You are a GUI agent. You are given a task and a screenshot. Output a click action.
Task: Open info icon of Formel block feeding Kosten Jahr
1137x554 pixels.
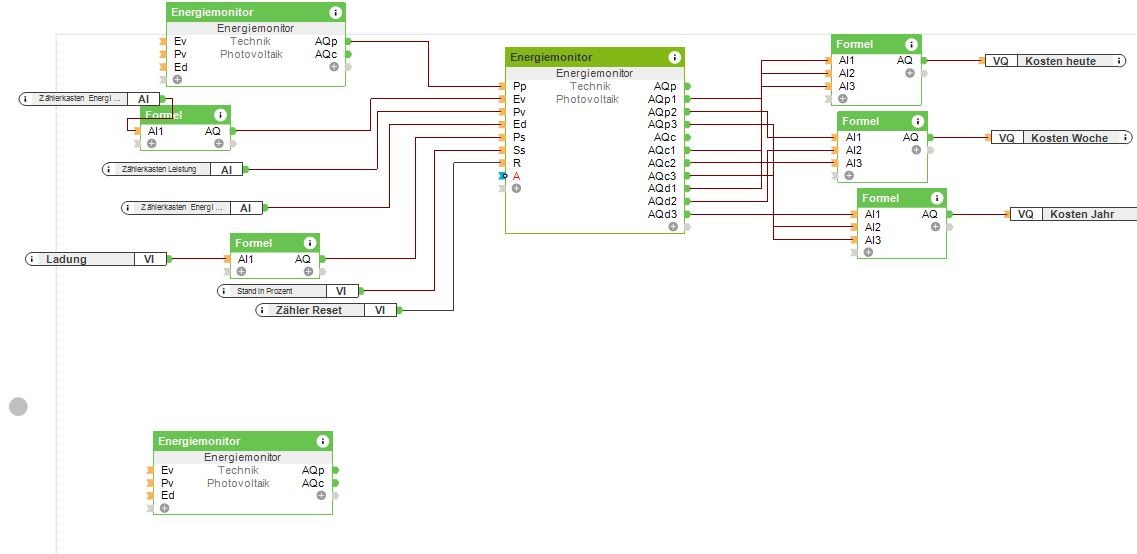tap(936, 198)
